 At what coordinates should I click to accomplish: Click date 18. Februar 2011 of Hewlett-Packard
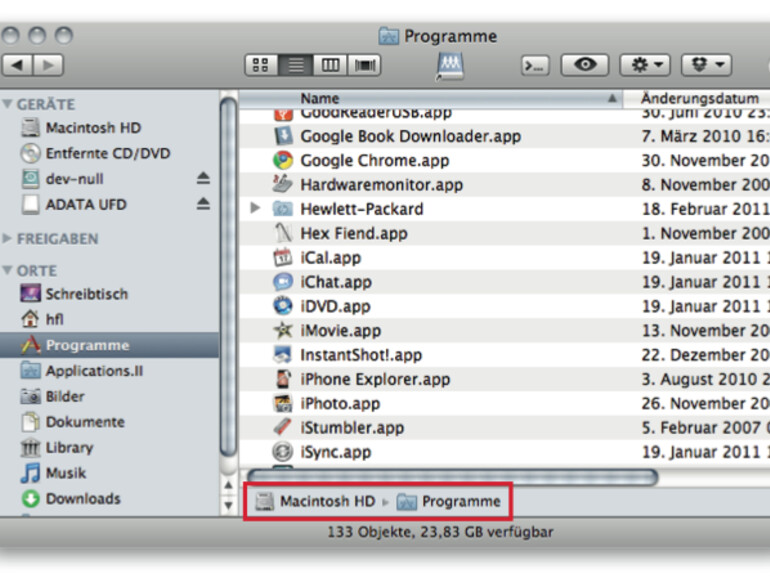pos(706,209)
